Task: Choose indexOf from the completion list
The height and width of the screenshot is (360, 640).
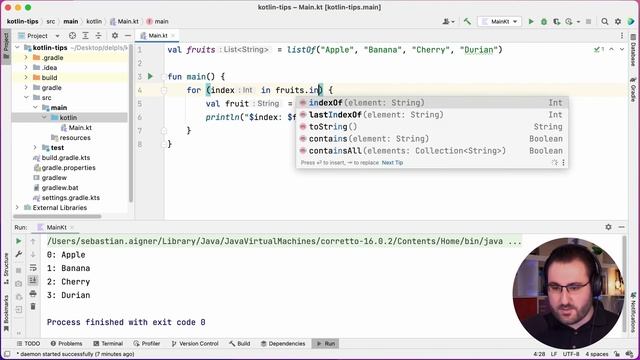Action: [432, 103]
